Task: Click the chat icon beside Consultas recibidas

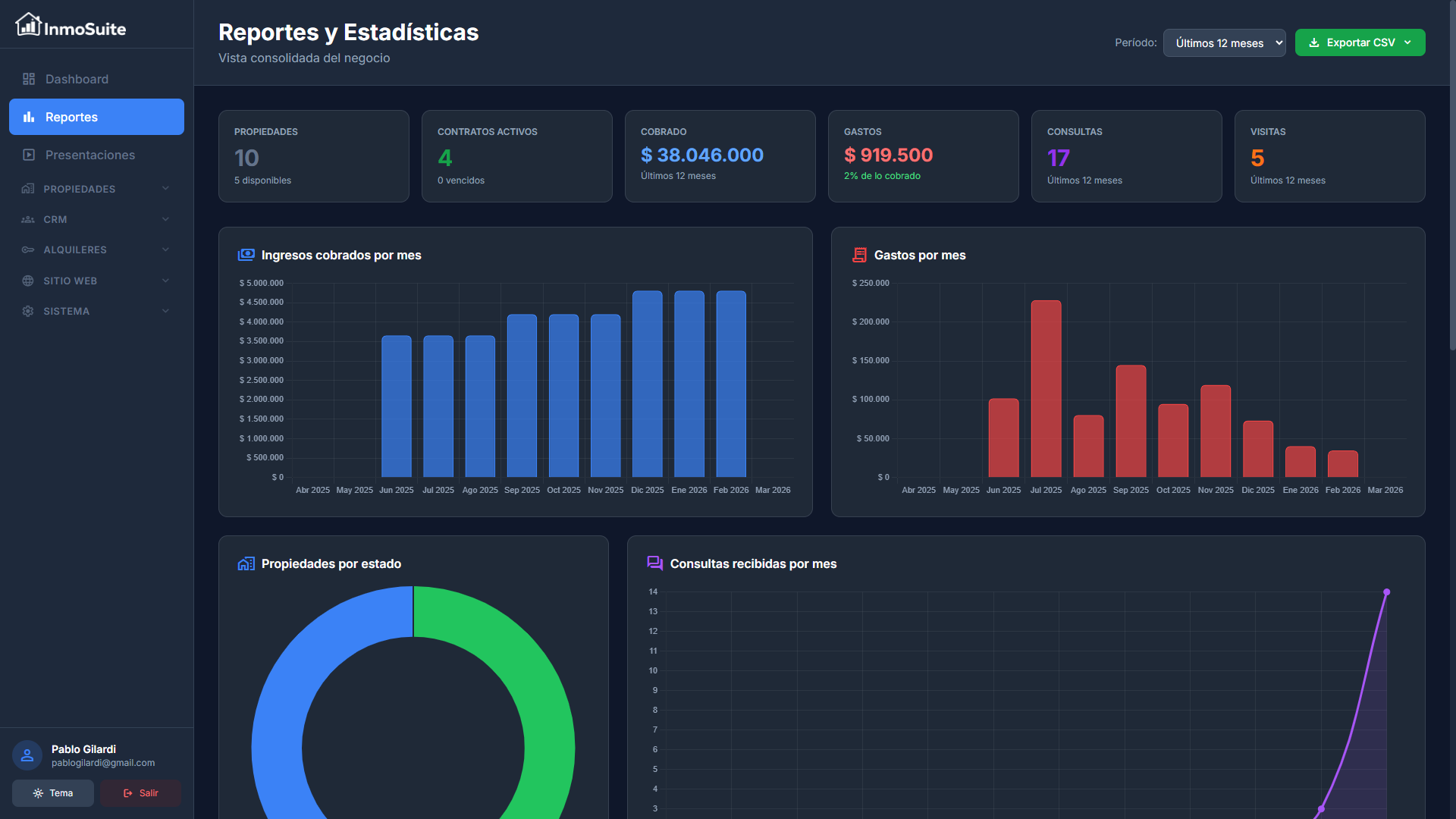Action: tap(654, 563)
